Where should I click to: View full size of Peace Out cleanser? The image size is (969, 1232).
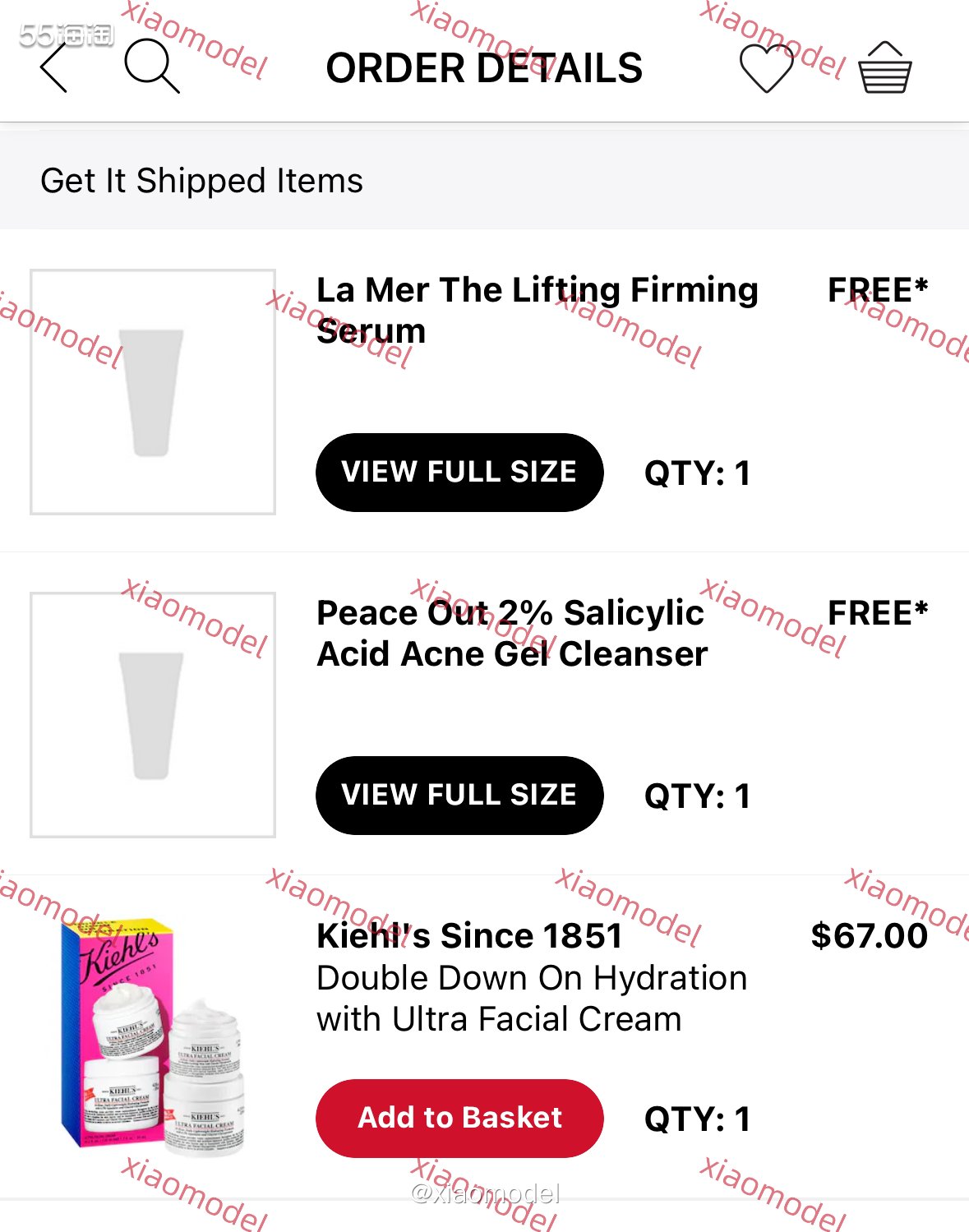click(x=459, y=796)
